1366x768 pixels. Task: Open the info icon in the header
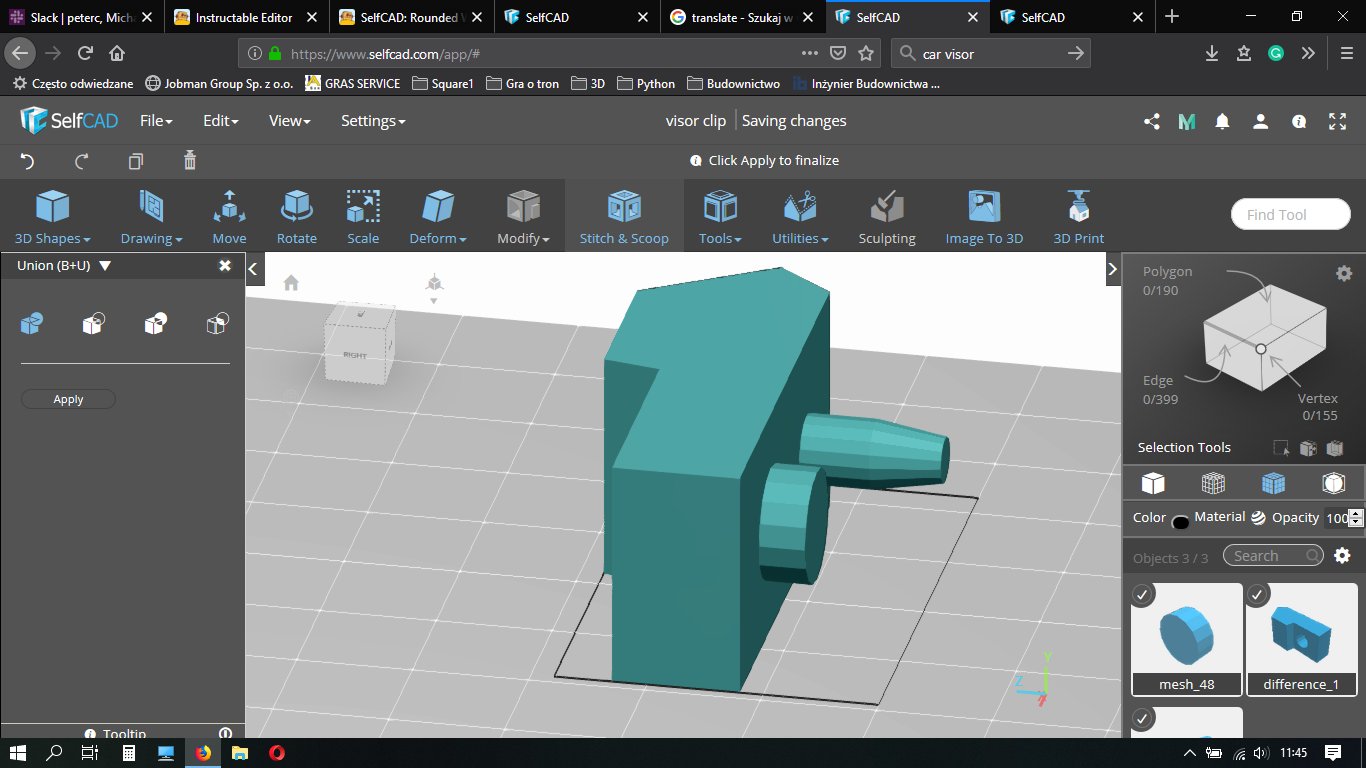[x=1299, y=121]
